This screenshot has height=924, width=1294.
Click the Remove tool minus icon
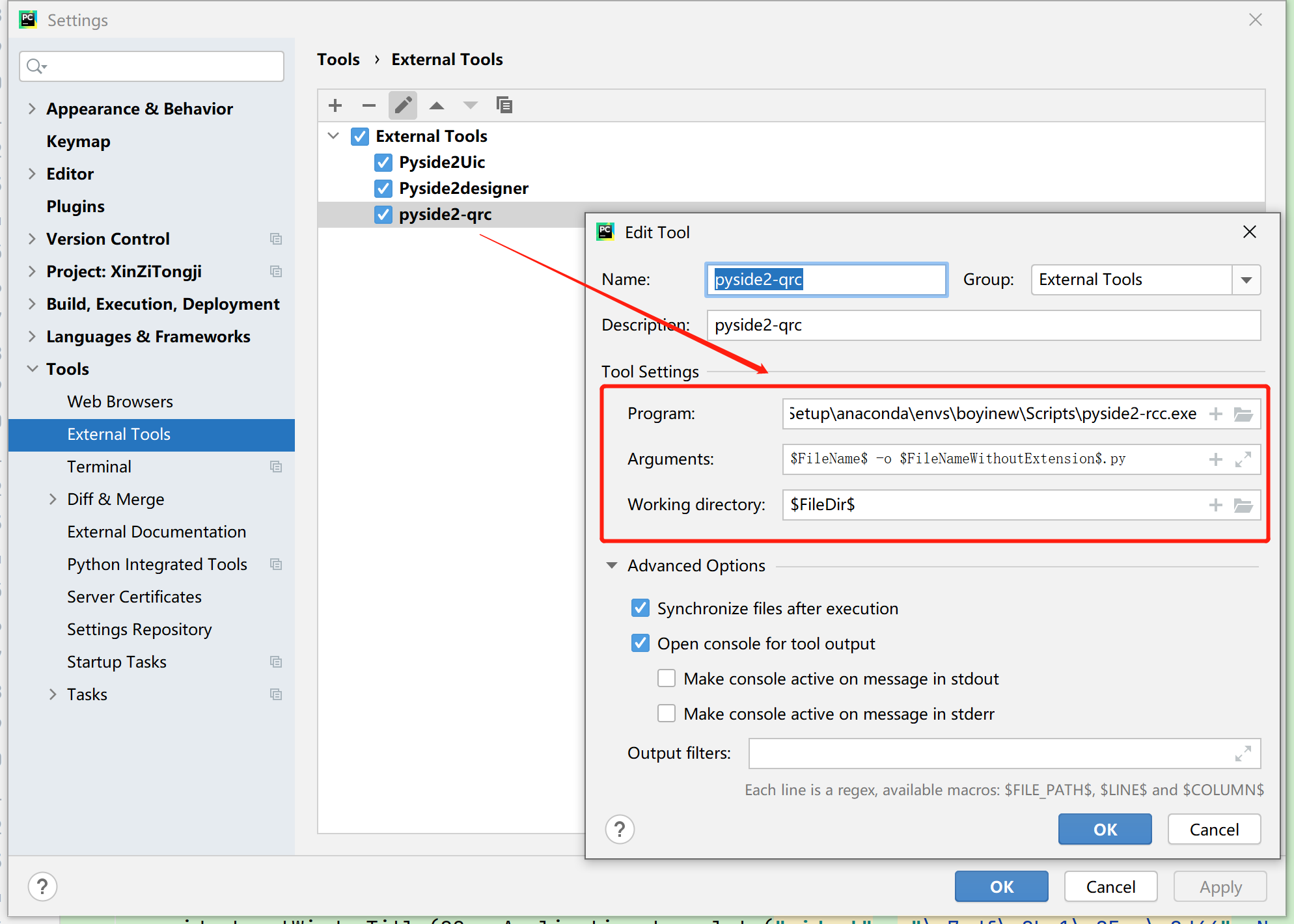click(x=369, y=105)
